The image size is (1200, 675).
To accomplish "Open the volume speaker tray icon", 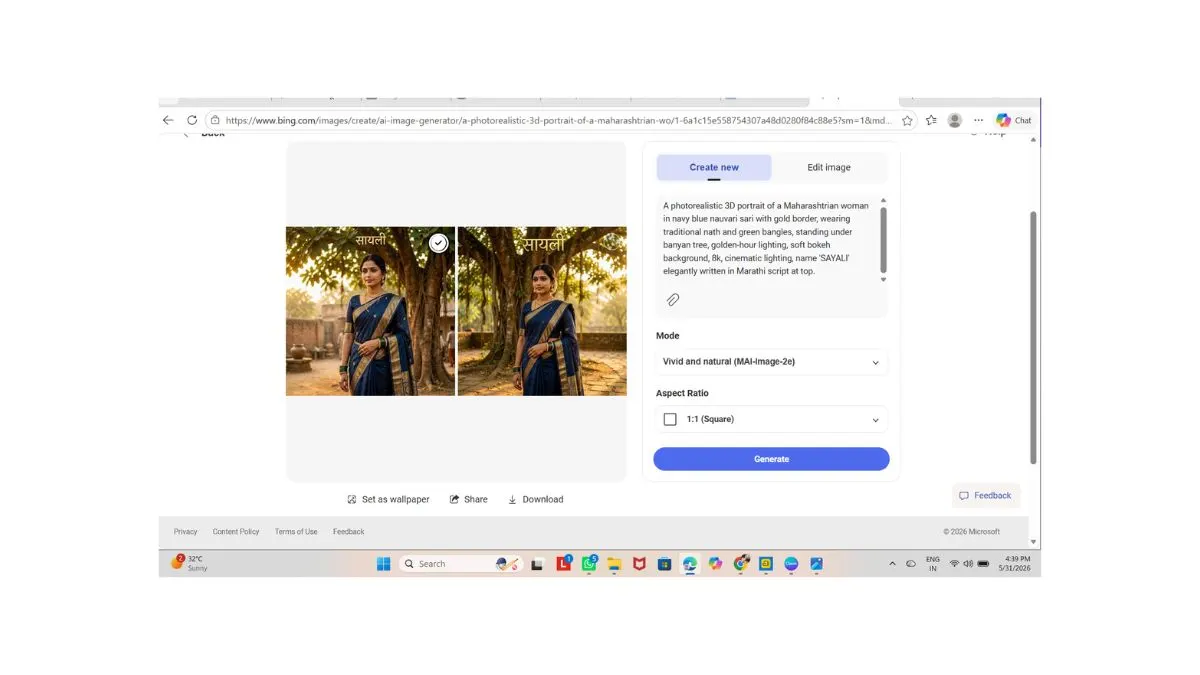I will click(x=968, y=564).
